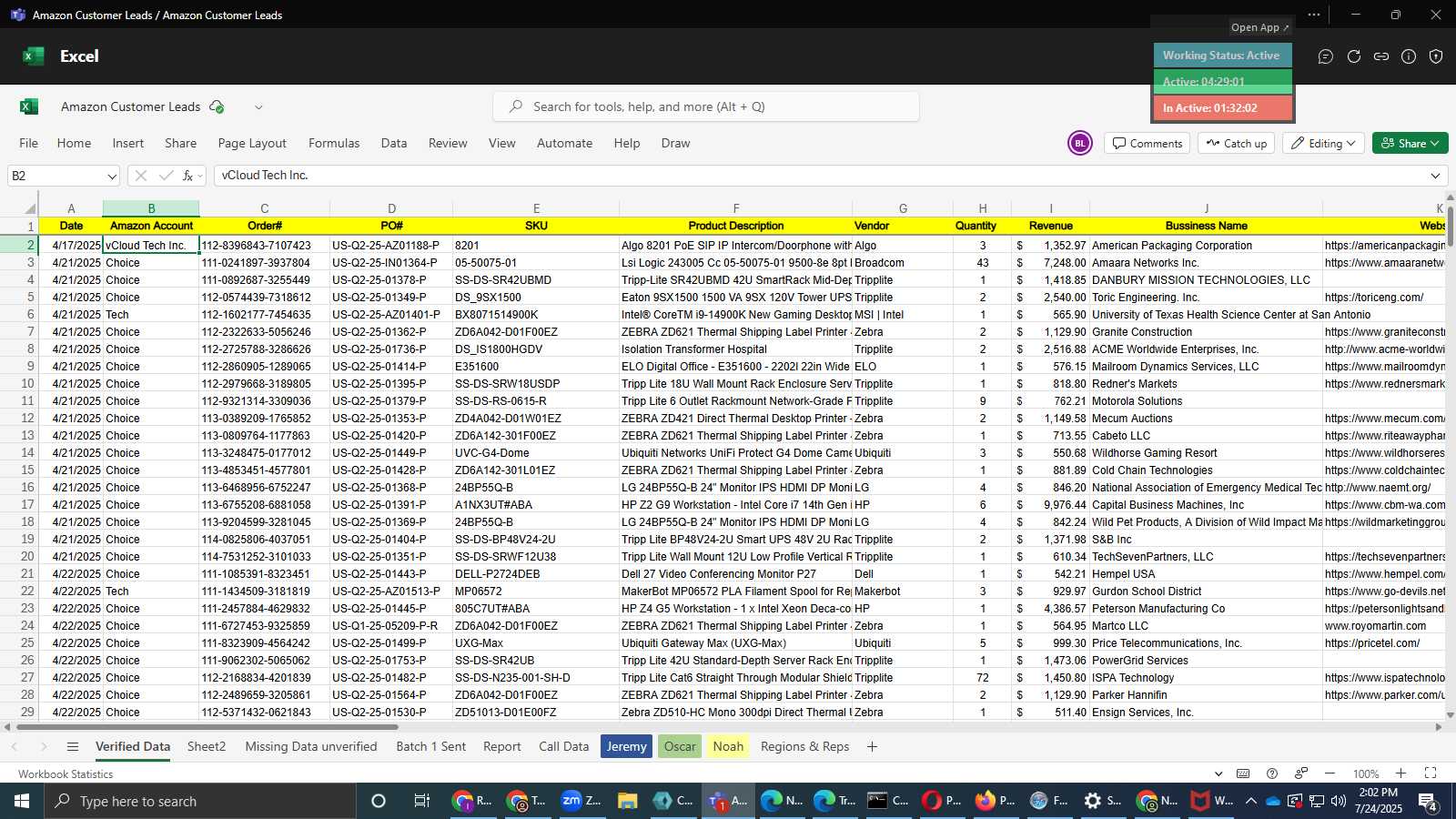
Task: Click the saved-to-cloud status icon by filename
Action: click(217, 106)
